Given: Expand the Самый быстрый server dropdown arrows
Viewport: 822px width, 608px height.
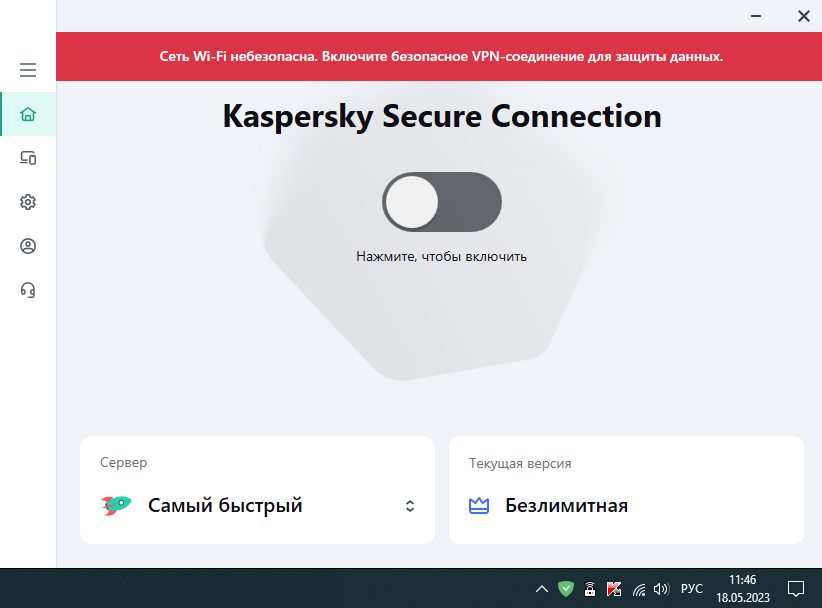Looking at the screenshot, I should tap(410, 506).
